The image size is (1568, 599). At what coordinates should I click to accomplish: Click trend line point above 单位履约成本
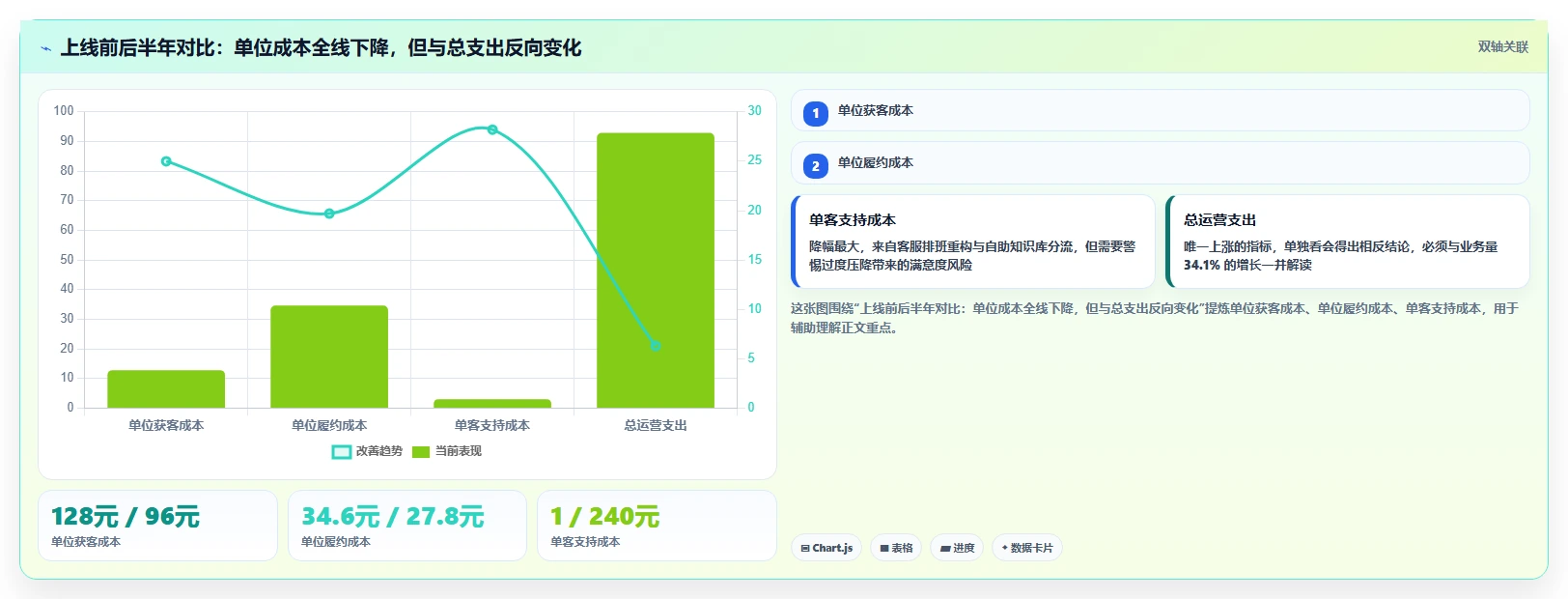coord(329,214)
